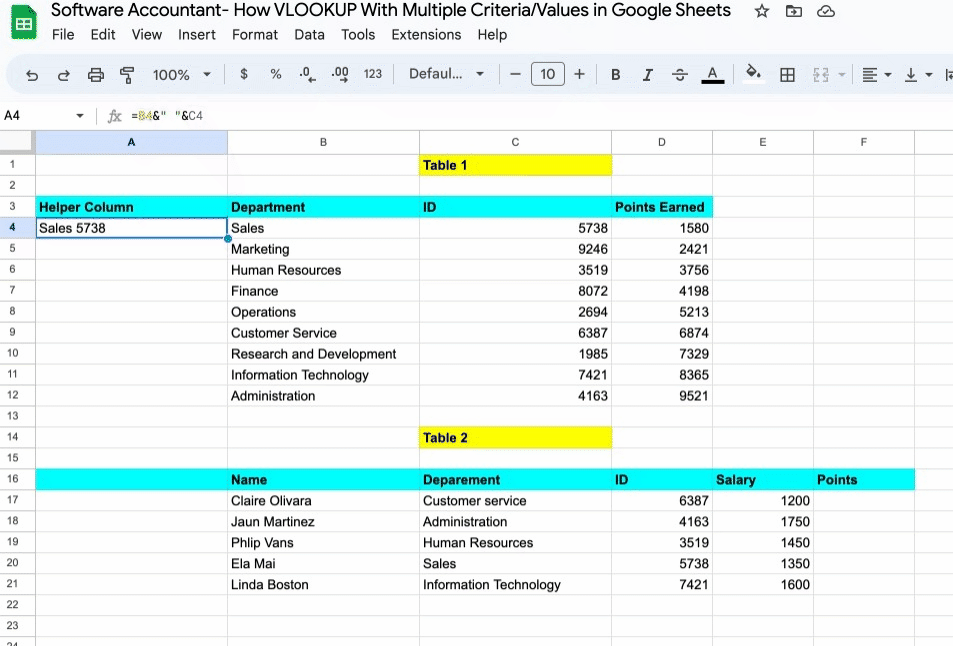Increase font size with plus button
This screenshot has width=953, height=646.
click(579, 74)
